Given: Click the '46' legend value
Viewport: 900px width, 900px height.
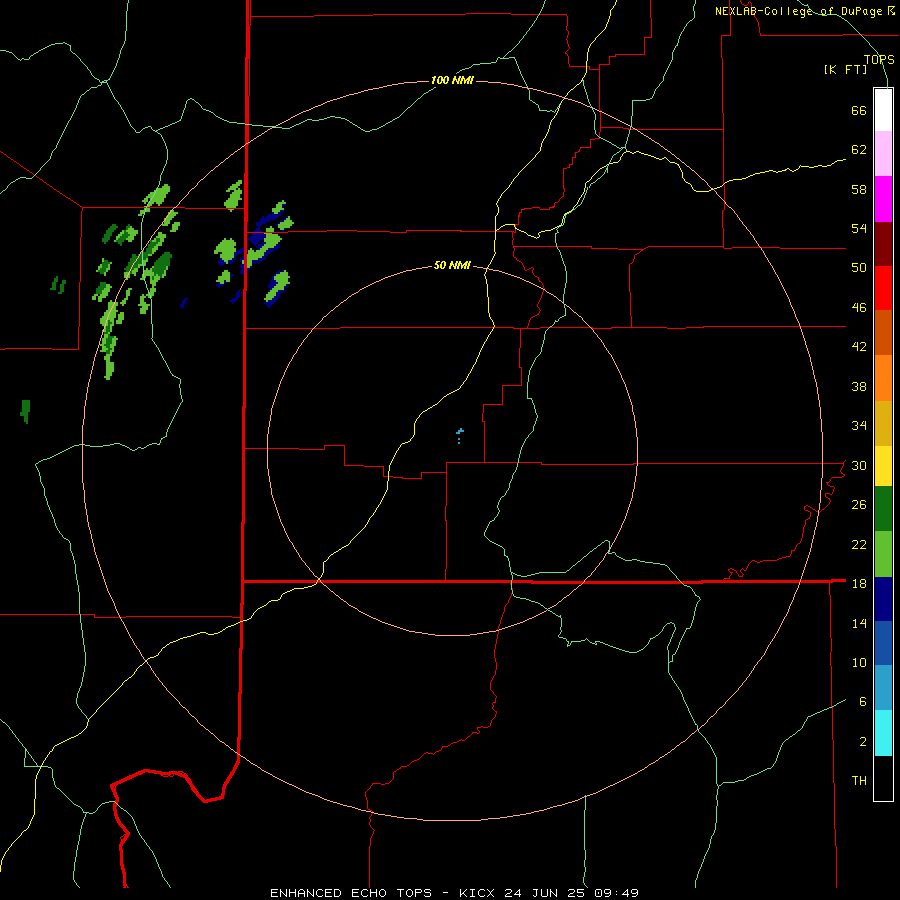Looking at the screenshot, I should coord(859,308).
